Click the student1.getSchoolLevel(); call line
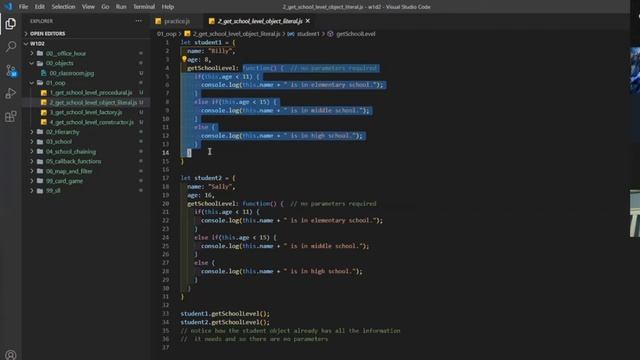Viewport: 640px width, 360px height. (x=225, y=313)
